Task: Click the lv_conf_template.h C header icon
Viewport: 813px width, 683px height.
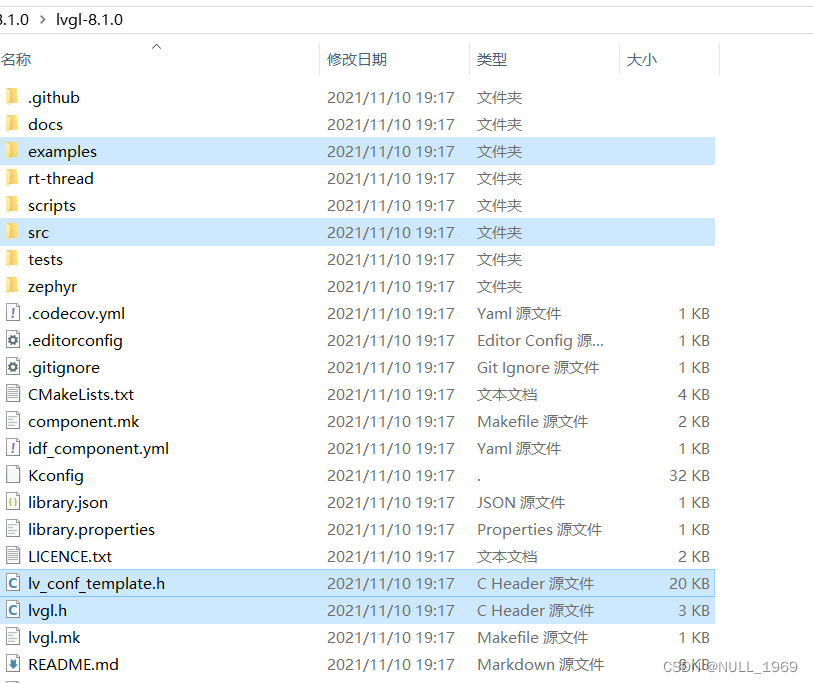Action: [x=13, y=583]
